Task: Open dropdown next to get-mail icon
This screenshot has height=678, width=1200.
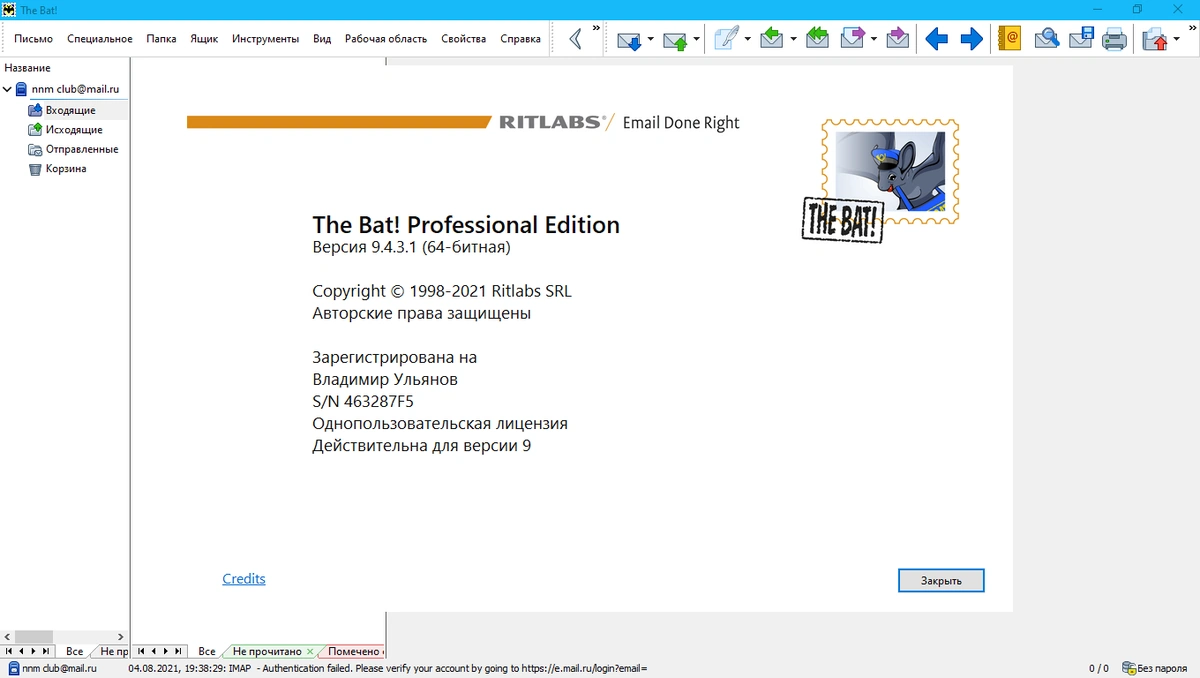Action: (651, 40)
